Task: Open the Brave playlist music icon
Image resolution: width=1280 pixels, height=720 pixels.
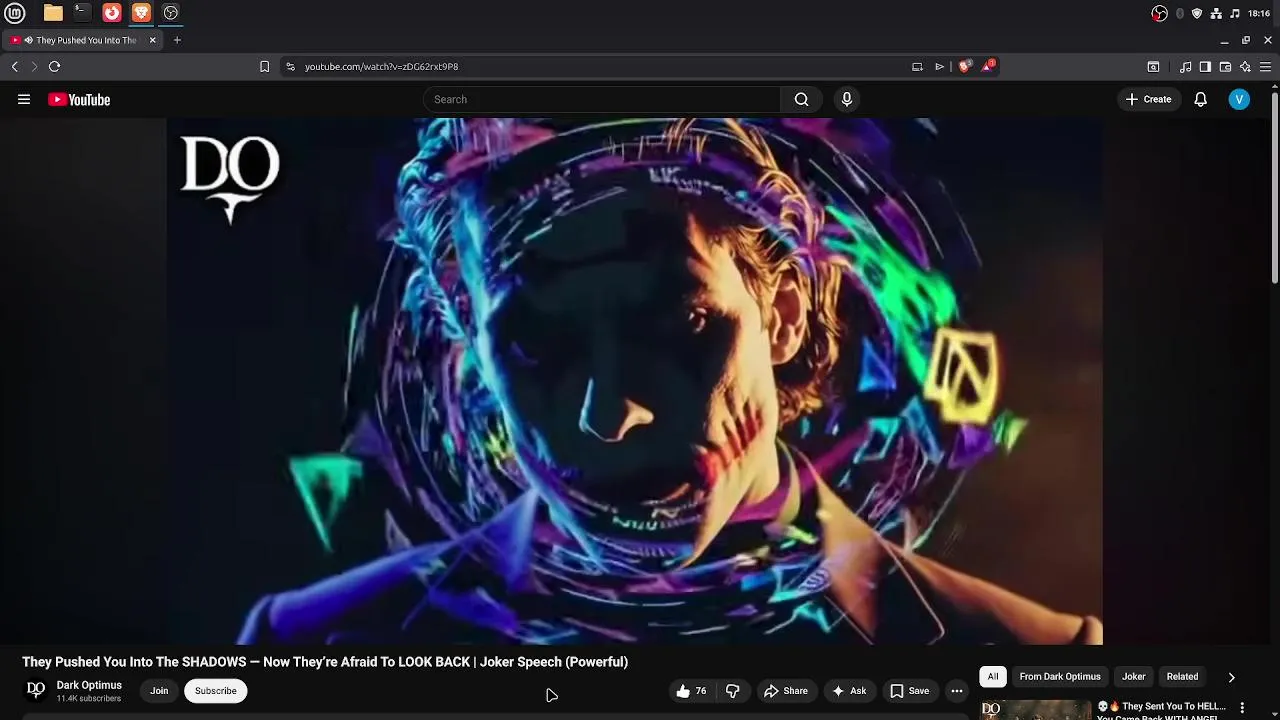Action: pyautogui.click(x=1185, y=67)
